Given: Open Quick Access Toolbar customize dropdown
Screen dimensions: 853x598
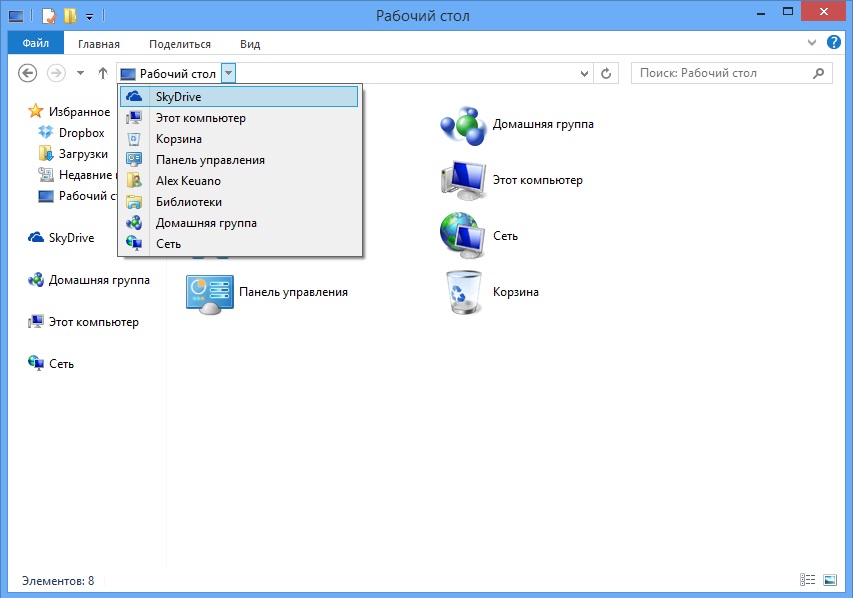Looking at the screenshot, I should click(90, 16).
